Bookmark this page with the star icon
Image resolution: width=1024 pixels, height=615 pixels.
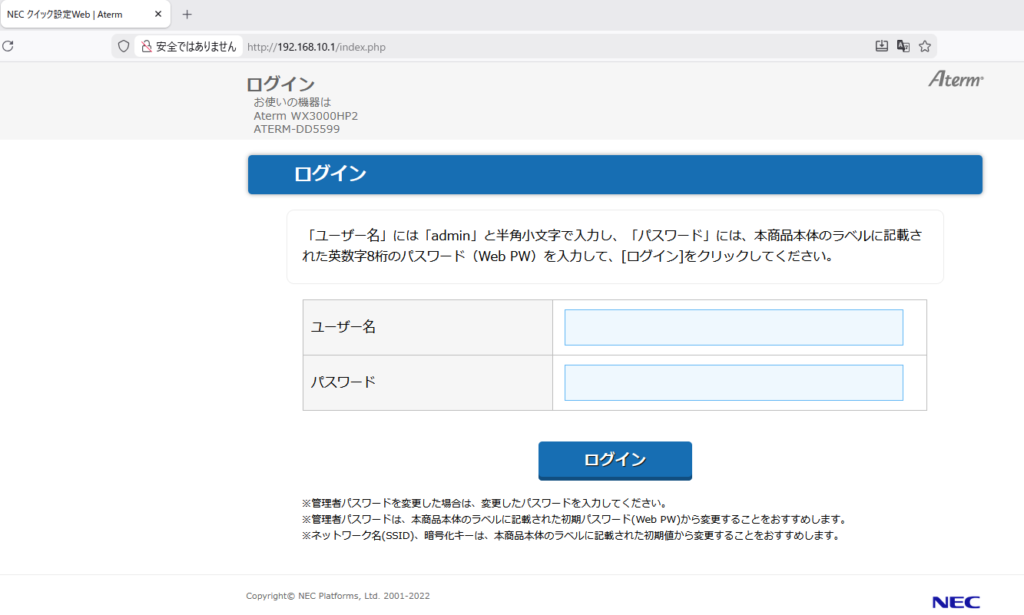pyautogui.click(x=925, y=46)
